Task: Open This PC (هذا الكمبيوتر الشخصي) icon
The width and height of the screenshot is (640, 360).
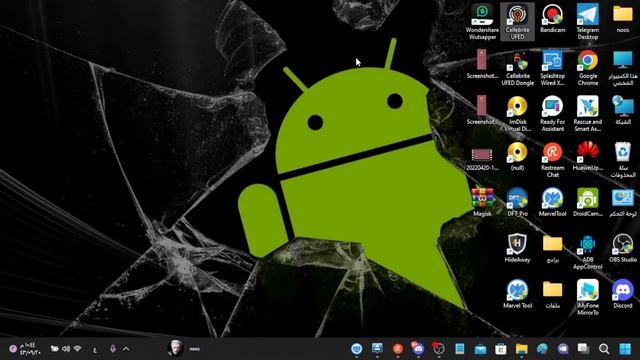Action: 622,68
